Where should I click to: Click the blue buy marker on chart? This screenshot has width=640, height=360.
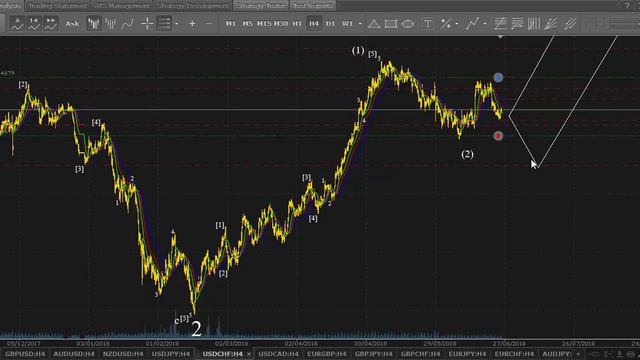498,78
